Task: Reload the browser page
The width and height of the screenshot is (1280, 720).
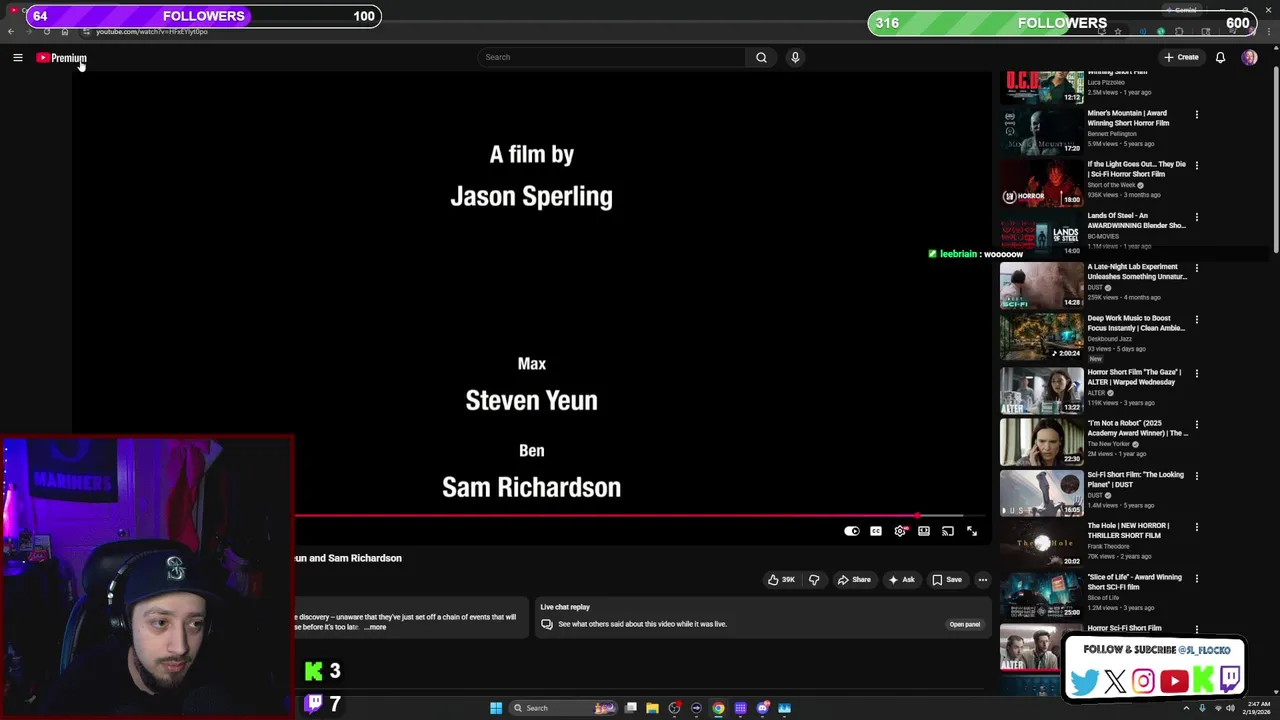Action: tap(47, 32)
